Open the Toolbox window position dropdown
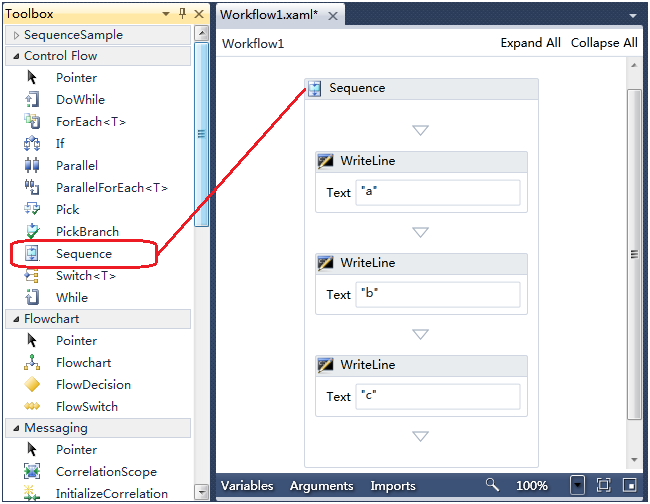The width and height of the screenshot is (650, 504). tap(166, 14)
